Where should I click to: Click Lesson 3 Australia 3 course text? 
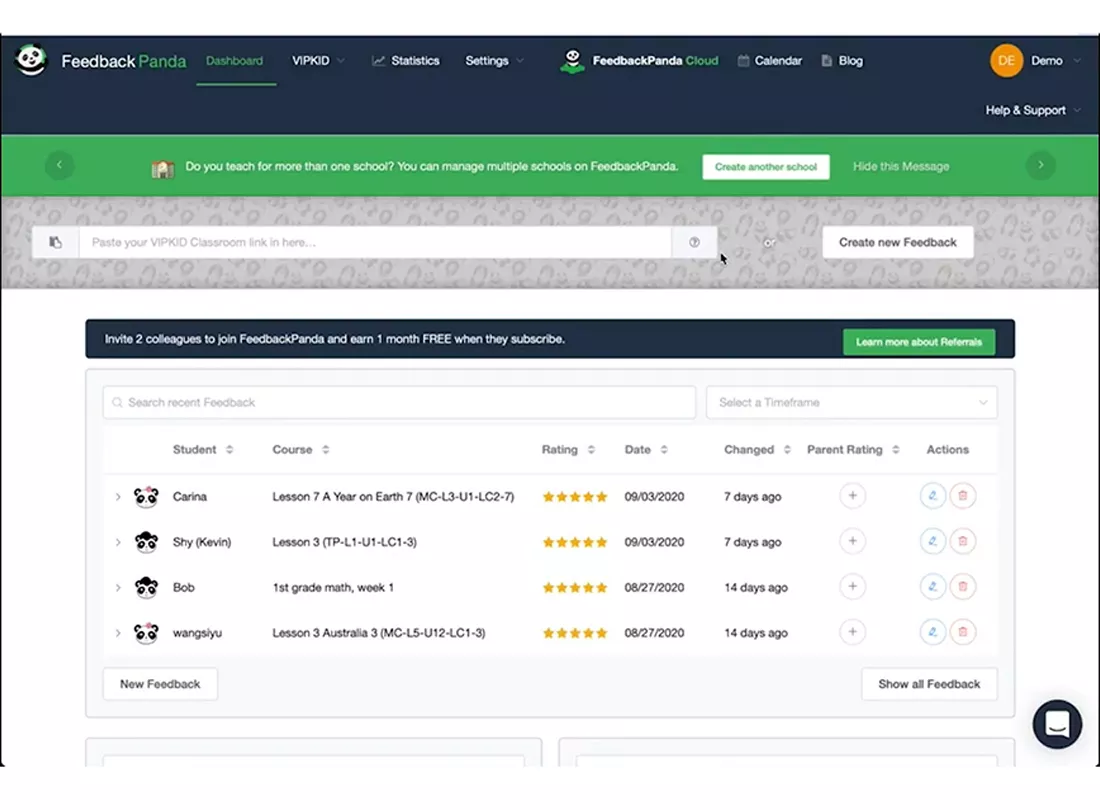[x=379, y=633]
